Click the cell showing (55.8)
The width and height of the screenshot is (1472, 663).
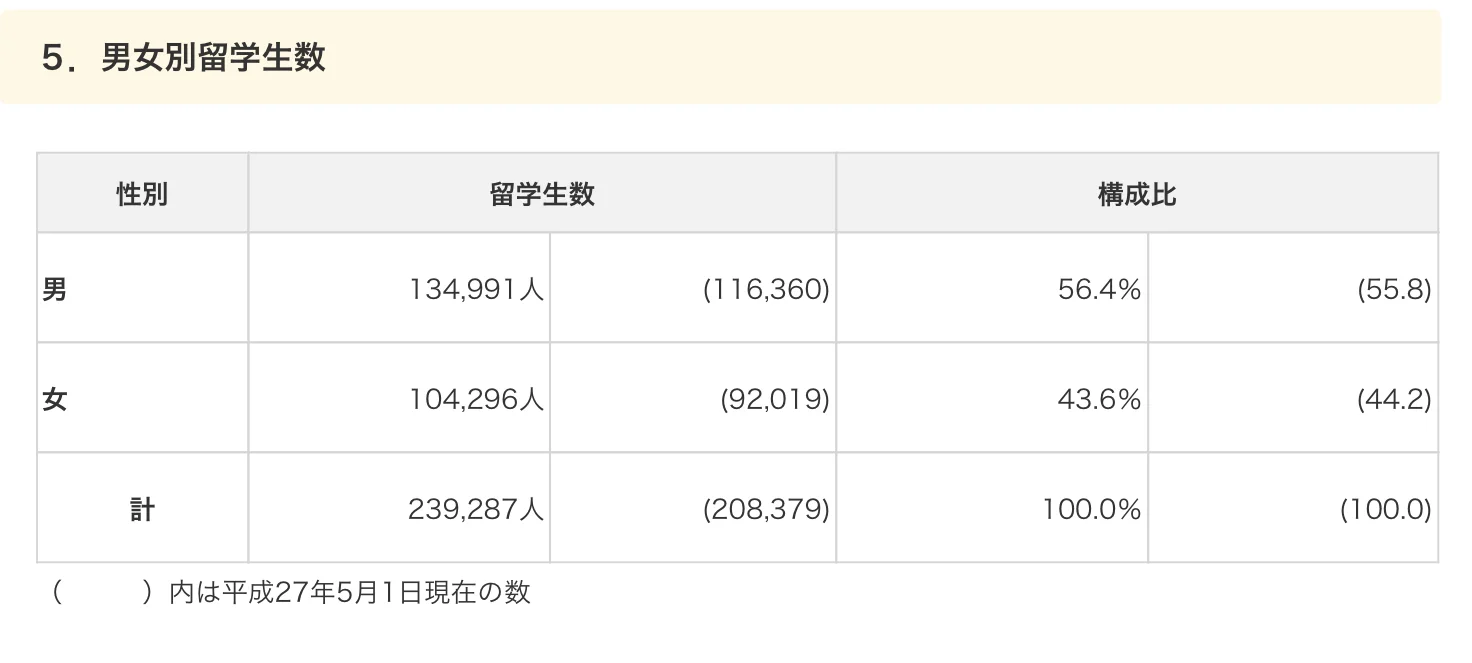(1293, 288)
